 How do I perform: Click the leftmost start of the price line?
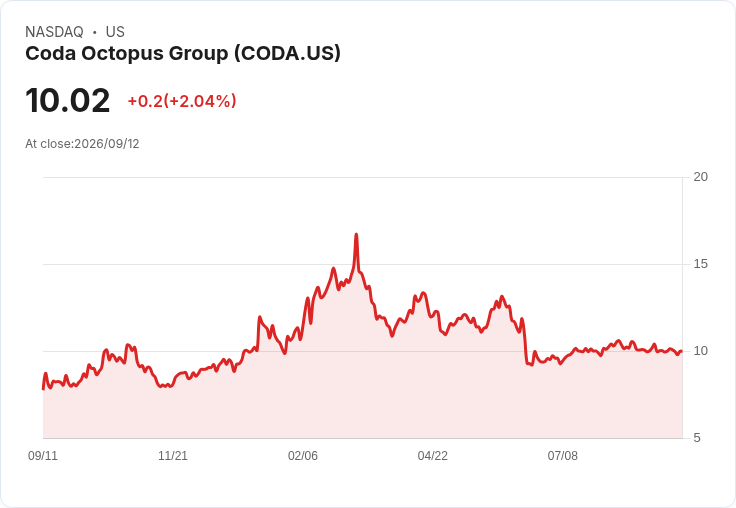point(43,388)
